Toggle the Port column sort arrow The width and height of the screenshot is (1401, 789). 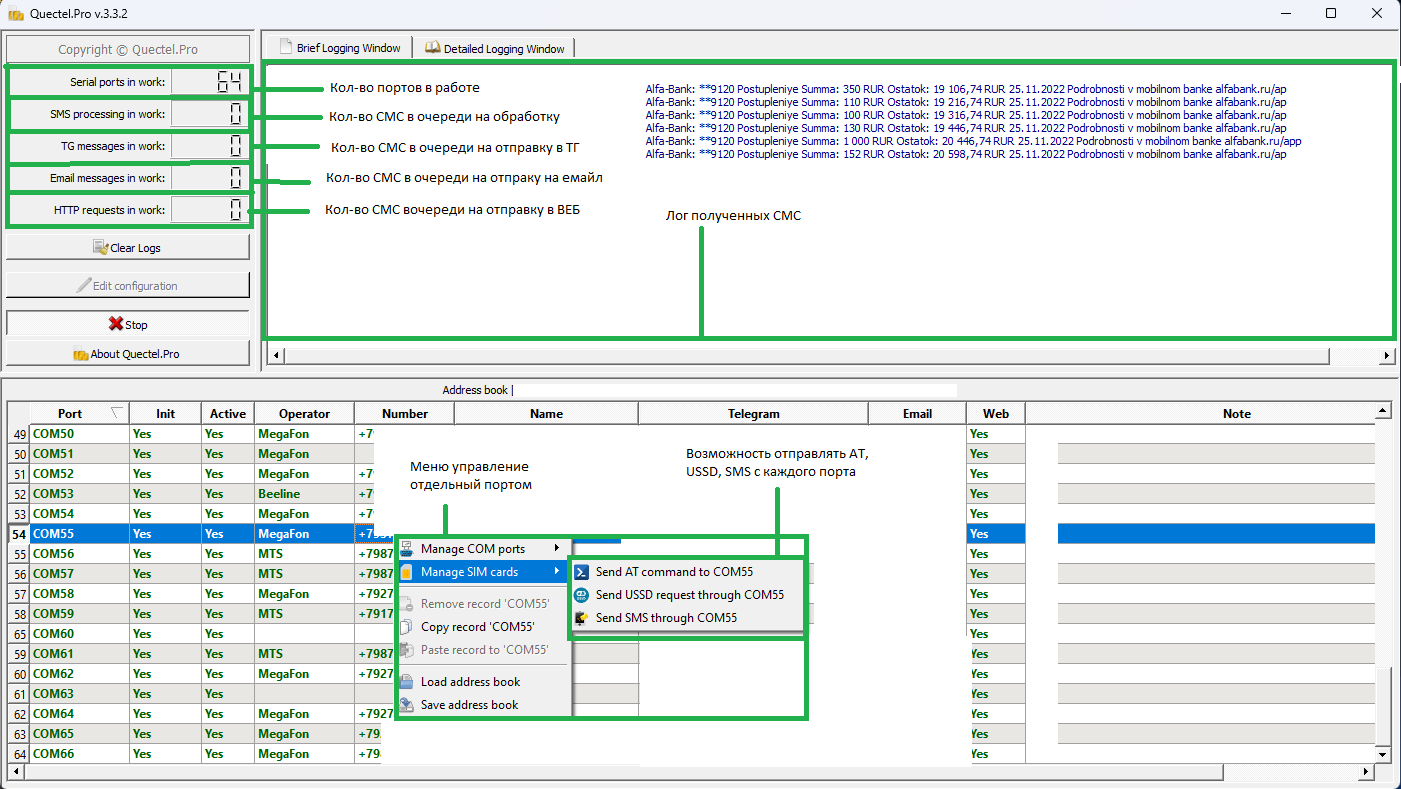click(117, 413)
